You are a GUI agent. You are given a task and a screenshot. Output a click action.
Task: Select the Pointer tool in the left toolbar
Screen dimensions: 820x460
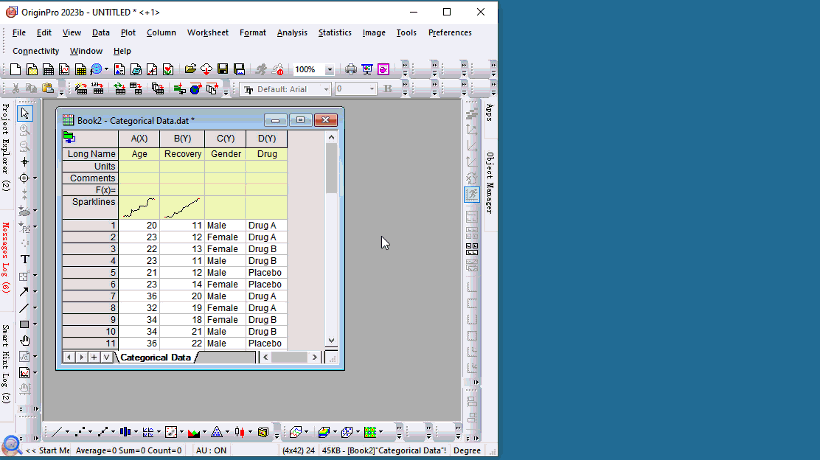pyautogui.click(x=25, y=113)
